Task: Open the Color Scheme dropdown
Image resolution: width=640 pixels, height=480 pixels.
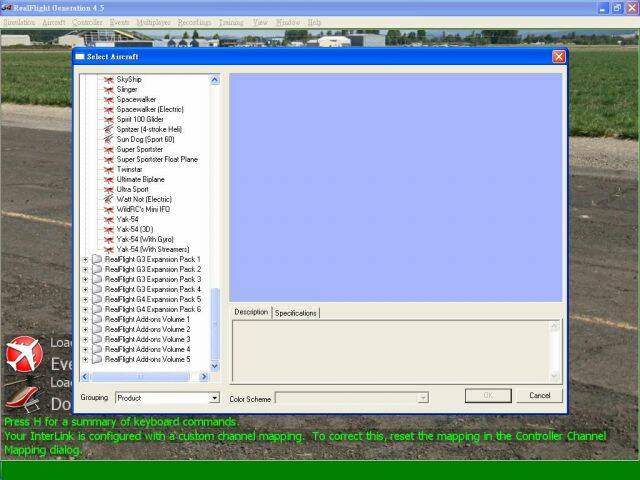Action: click(x=423, y=398)
